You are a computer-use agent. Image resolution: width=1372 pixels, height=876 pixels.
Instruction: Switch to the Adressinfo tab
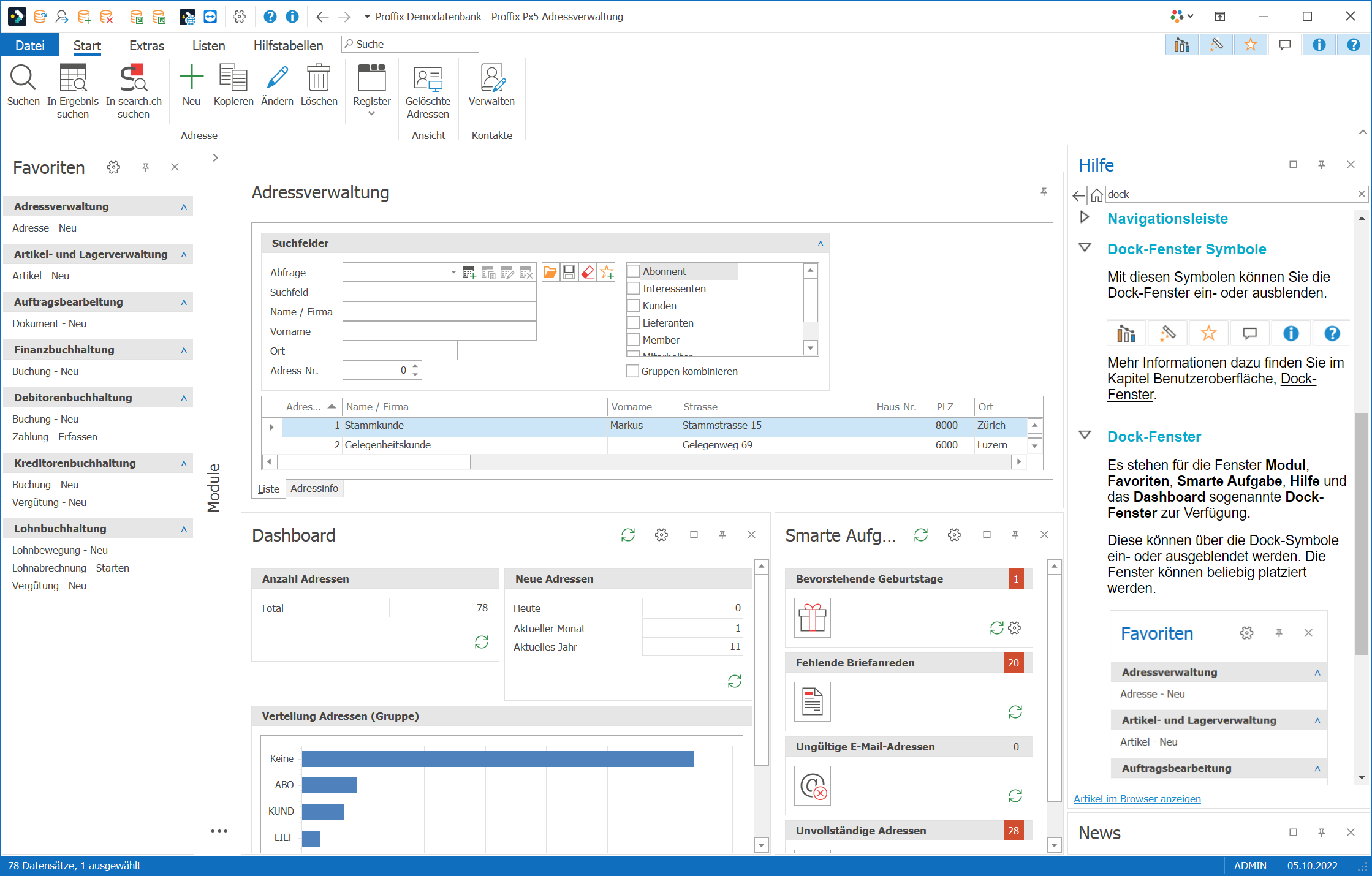pyautogui.click(x=314, y=488)
